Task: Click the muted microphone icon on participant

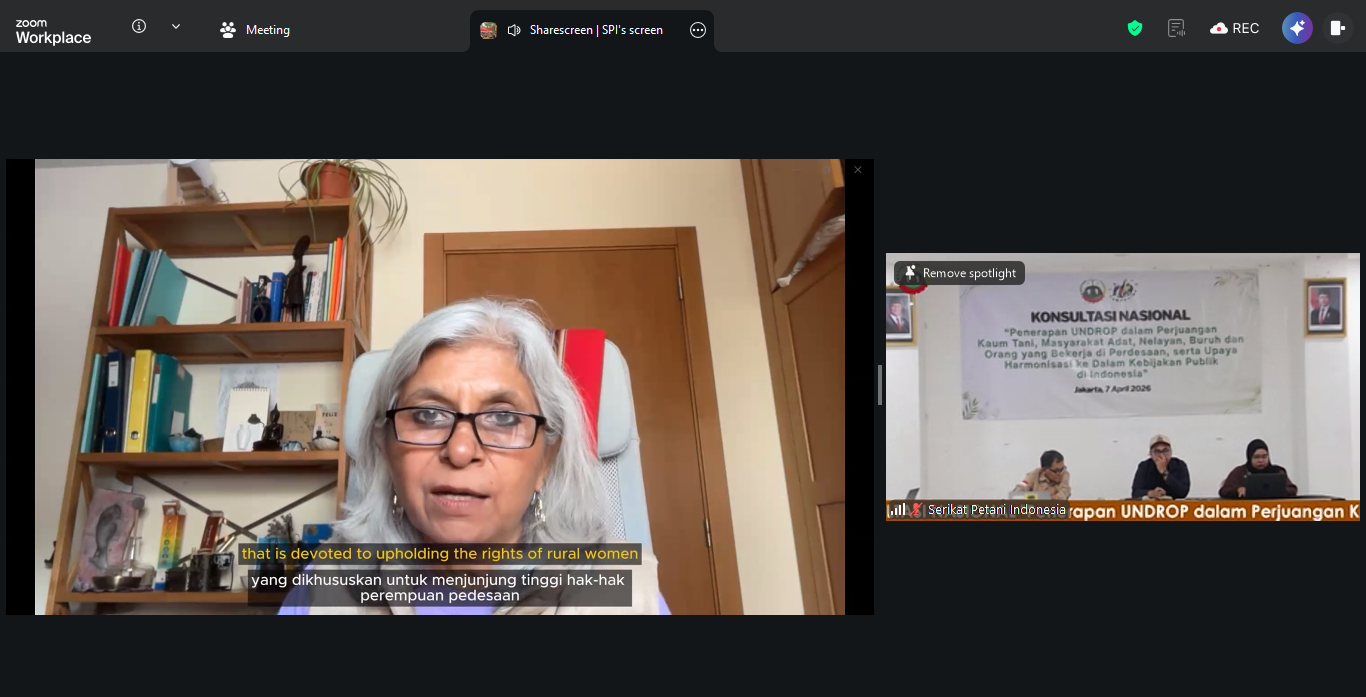Action: 916,510
